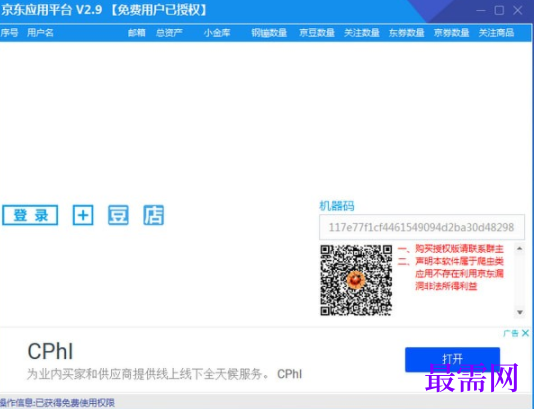Click the 东券数量 column header
The image size is (537, 409).
click(x=407, y=33)
